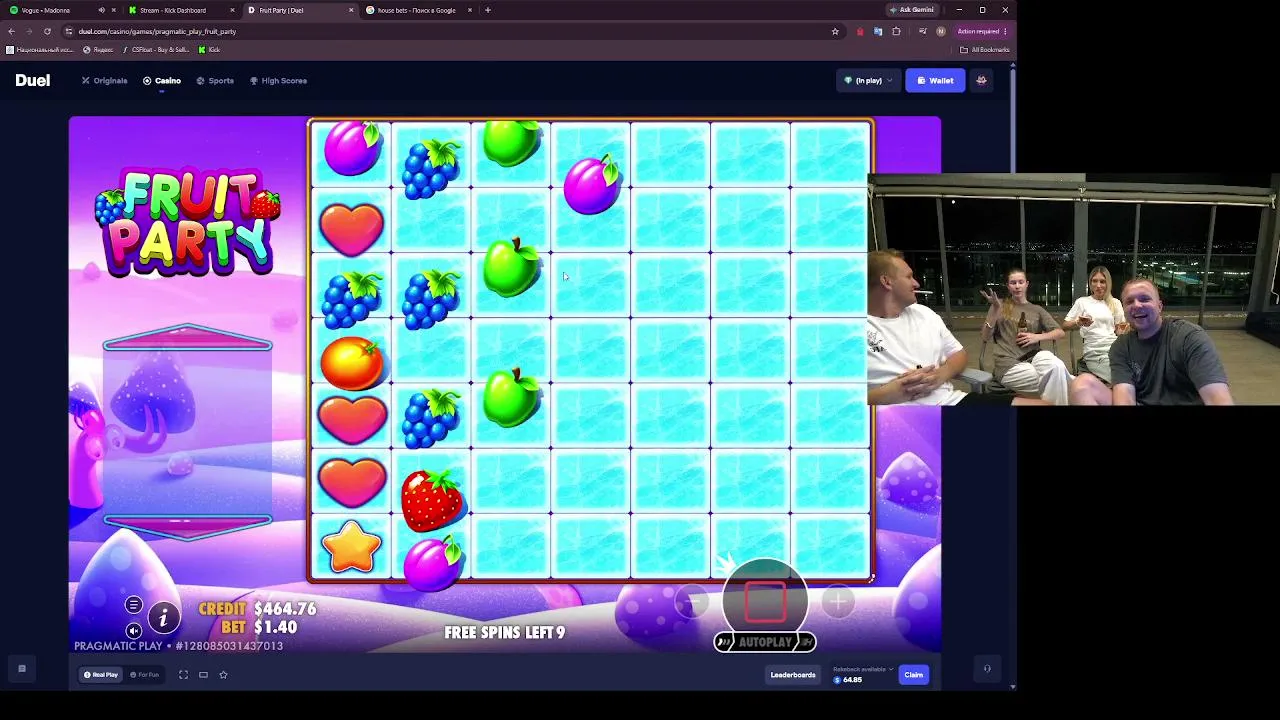1280x720 pixels.
Task: Switch to the Stream - Kick Dashboard tab
Action: (183, 10)
